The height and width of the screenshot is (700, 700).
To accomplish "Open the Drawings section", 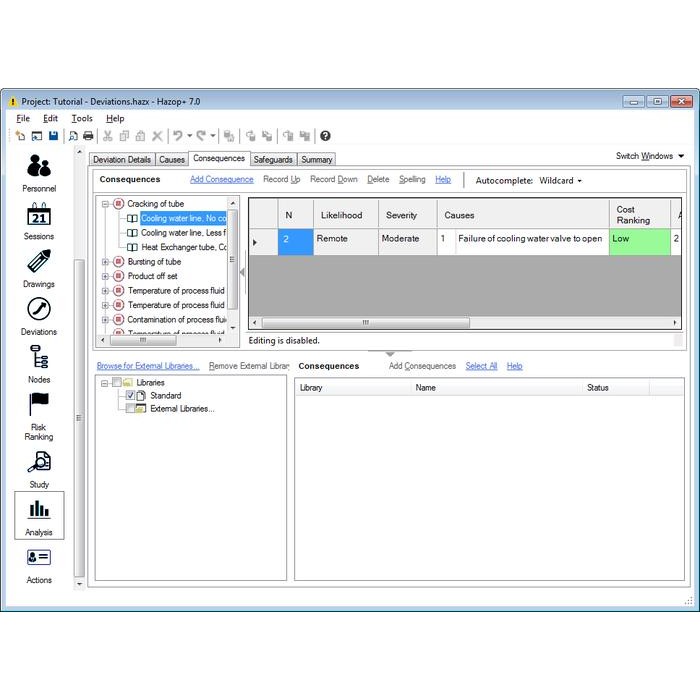I will pos(39,269).
